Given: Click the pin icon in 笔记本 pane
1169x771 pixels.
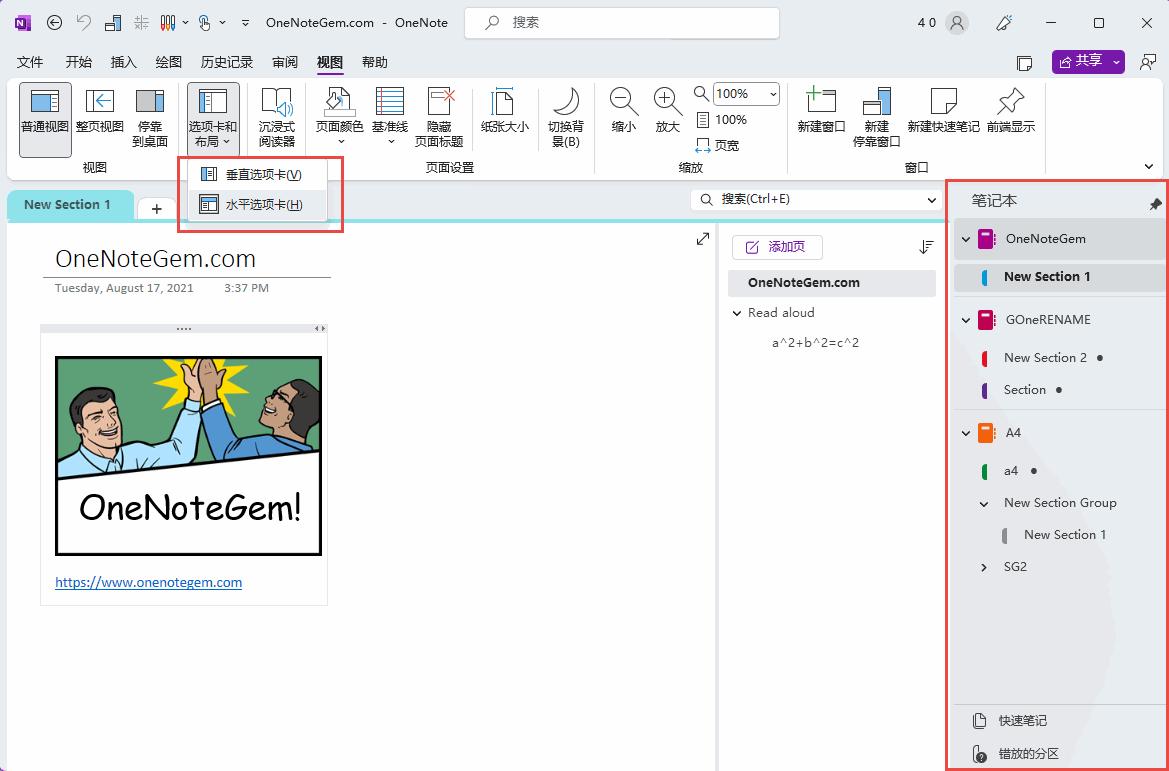Looking at the screenshot, I should point(1155,204).
